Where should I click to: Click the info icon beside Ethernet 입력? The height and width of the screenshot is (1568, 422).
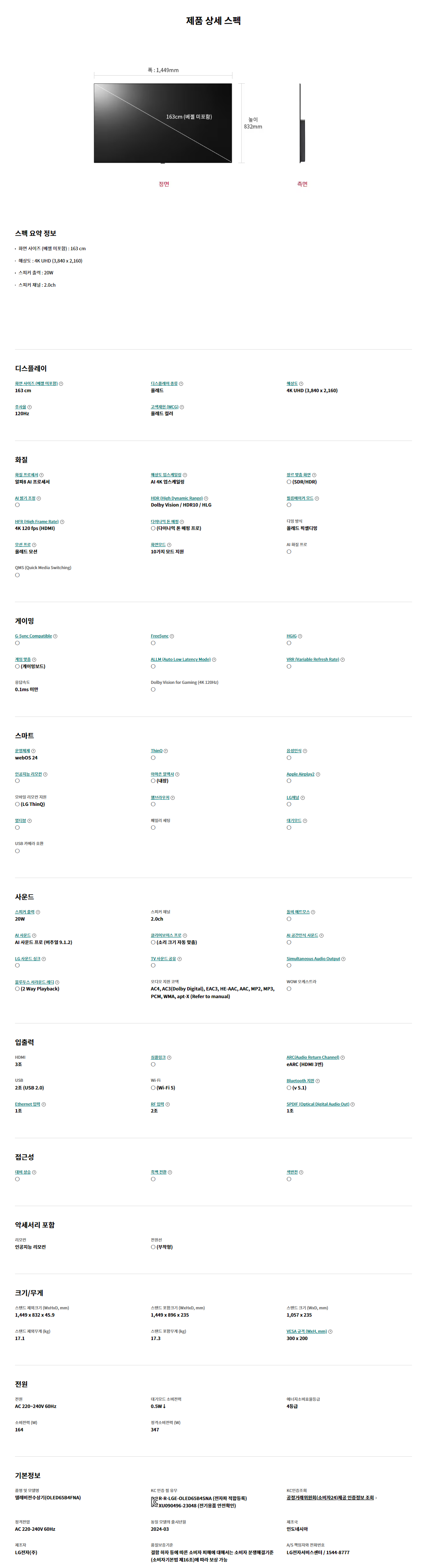(44, 1104)
